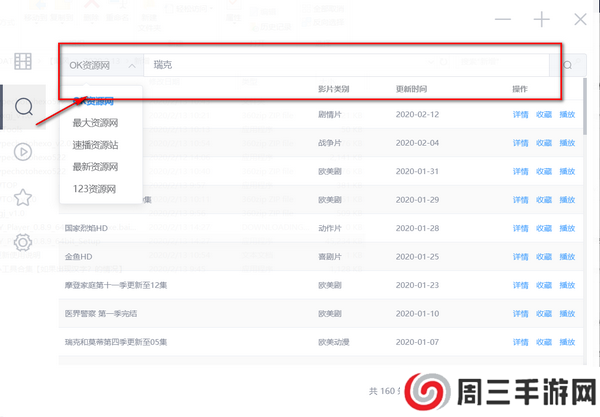Open the grid view sidebar icon
This screenshot has height=417, width=600.
coord(23,61)
